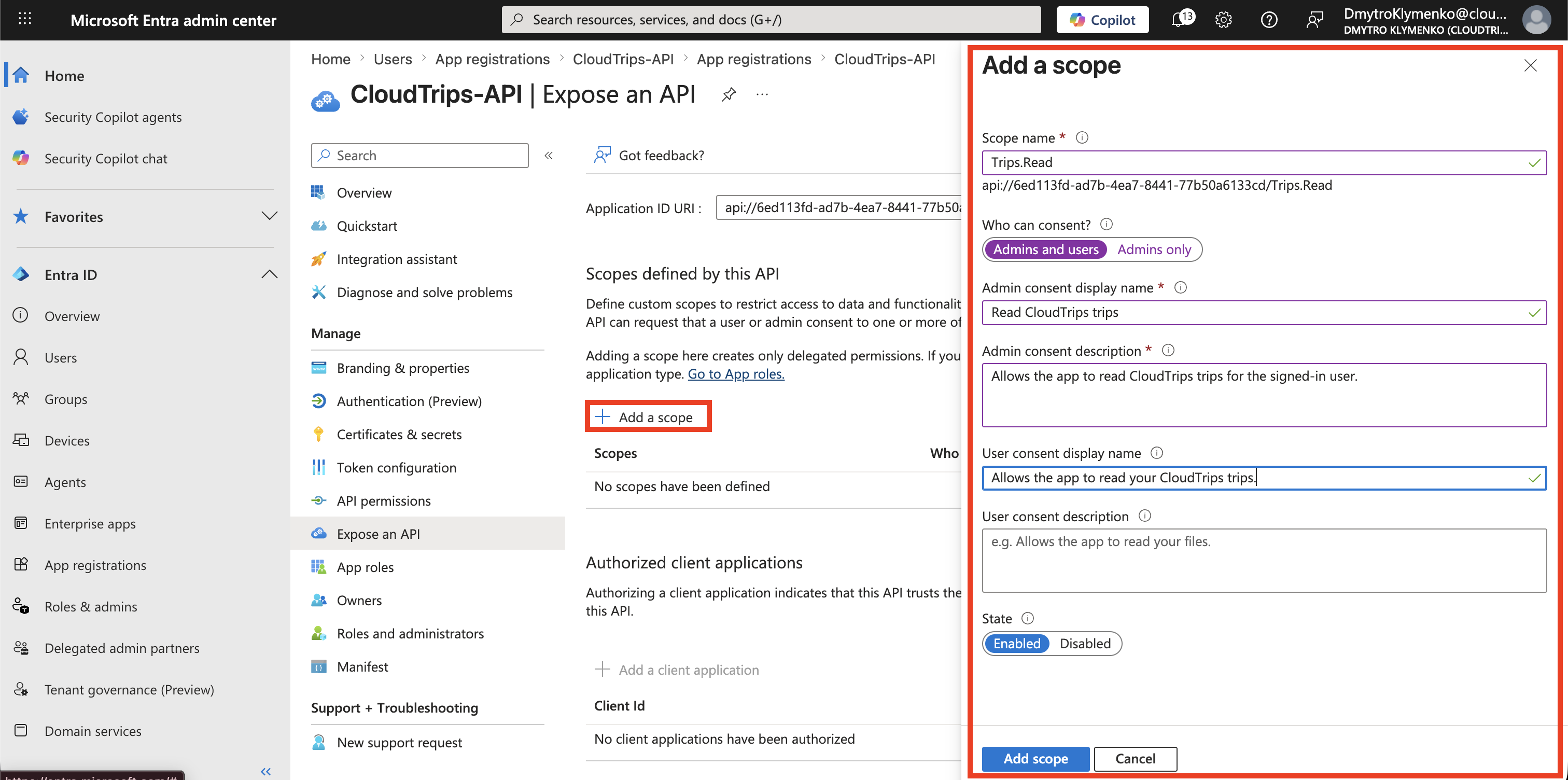This screenshot has height=780, width=1568.
Task: Cancel the Add a scope panel
Action: [x=1135, y=759]
